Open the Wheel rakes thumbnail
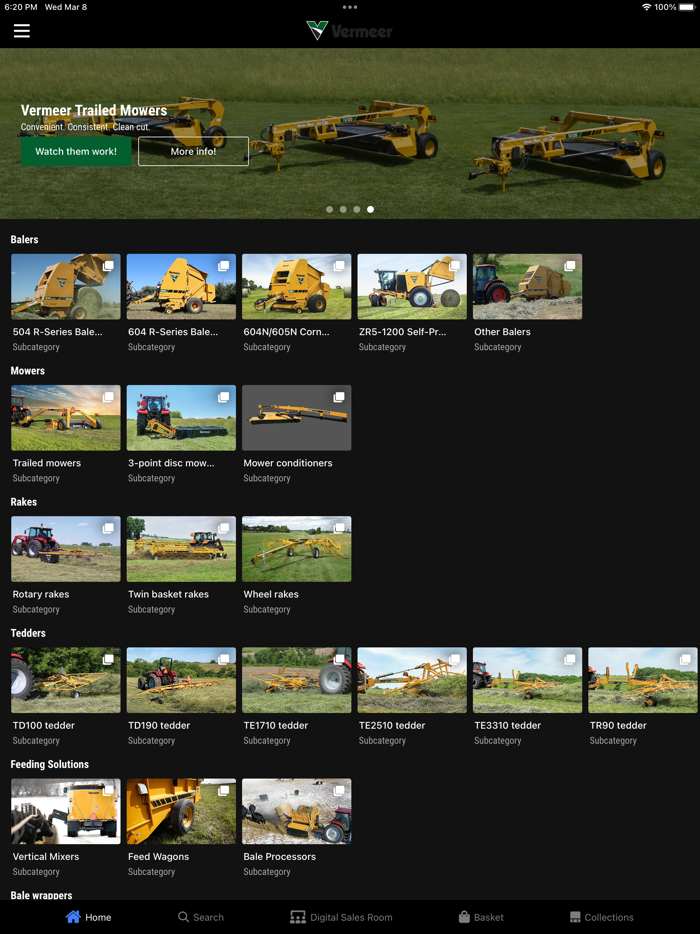The width and height of the screenshot is (700, 934). pos(297,549)
